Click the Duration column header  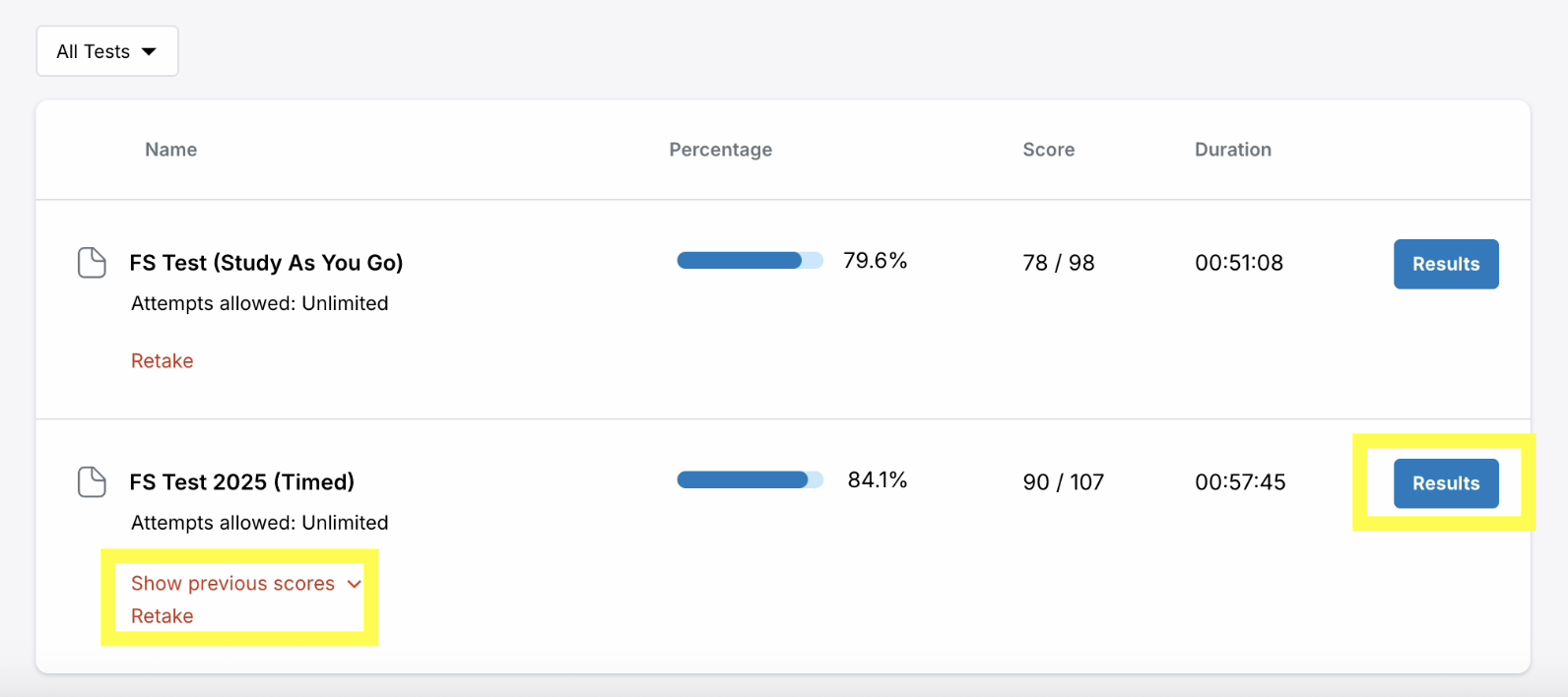click(x=1233, y=150)
